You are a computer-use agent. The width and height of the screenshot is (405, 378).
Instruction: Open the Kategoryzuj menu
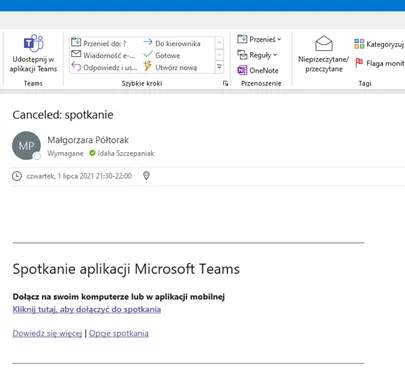point(379,44)
